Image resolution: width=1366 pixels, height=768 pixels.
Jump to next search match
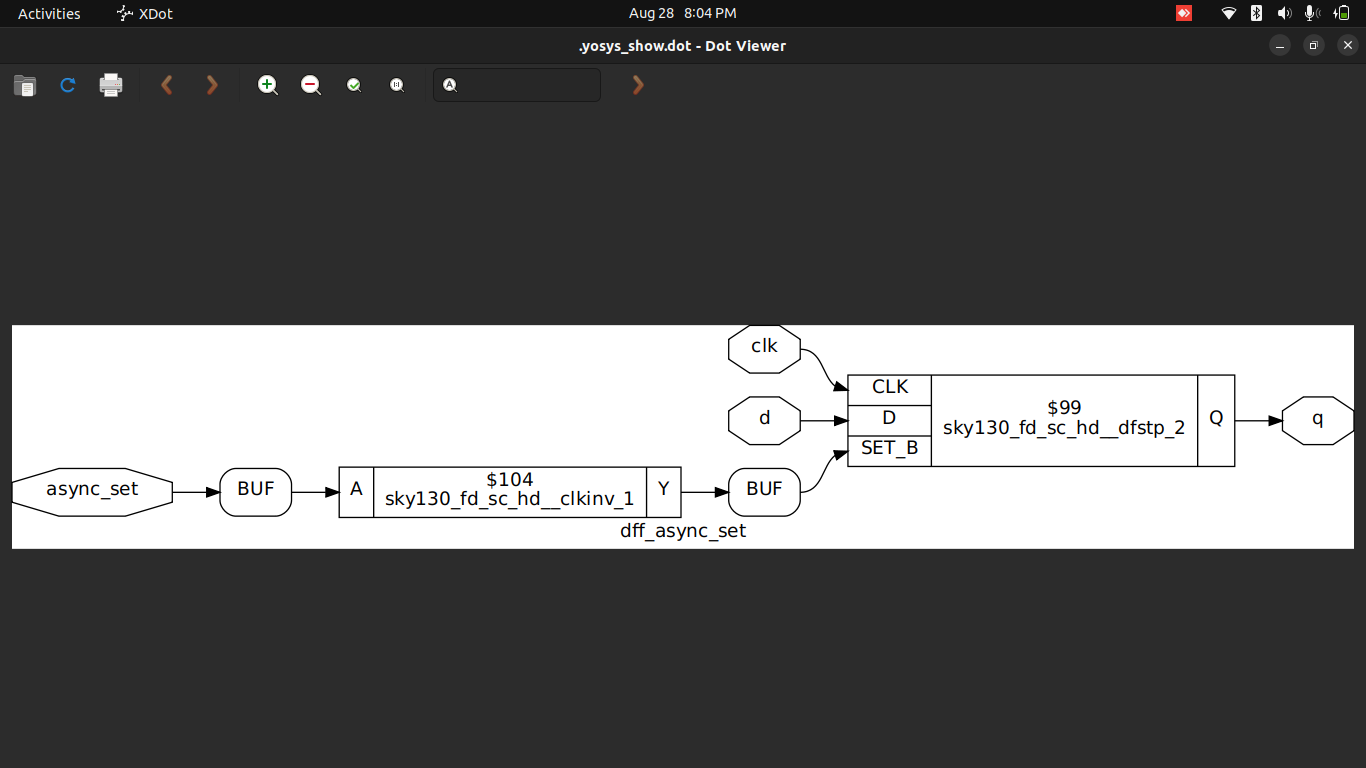click(638, 85)
